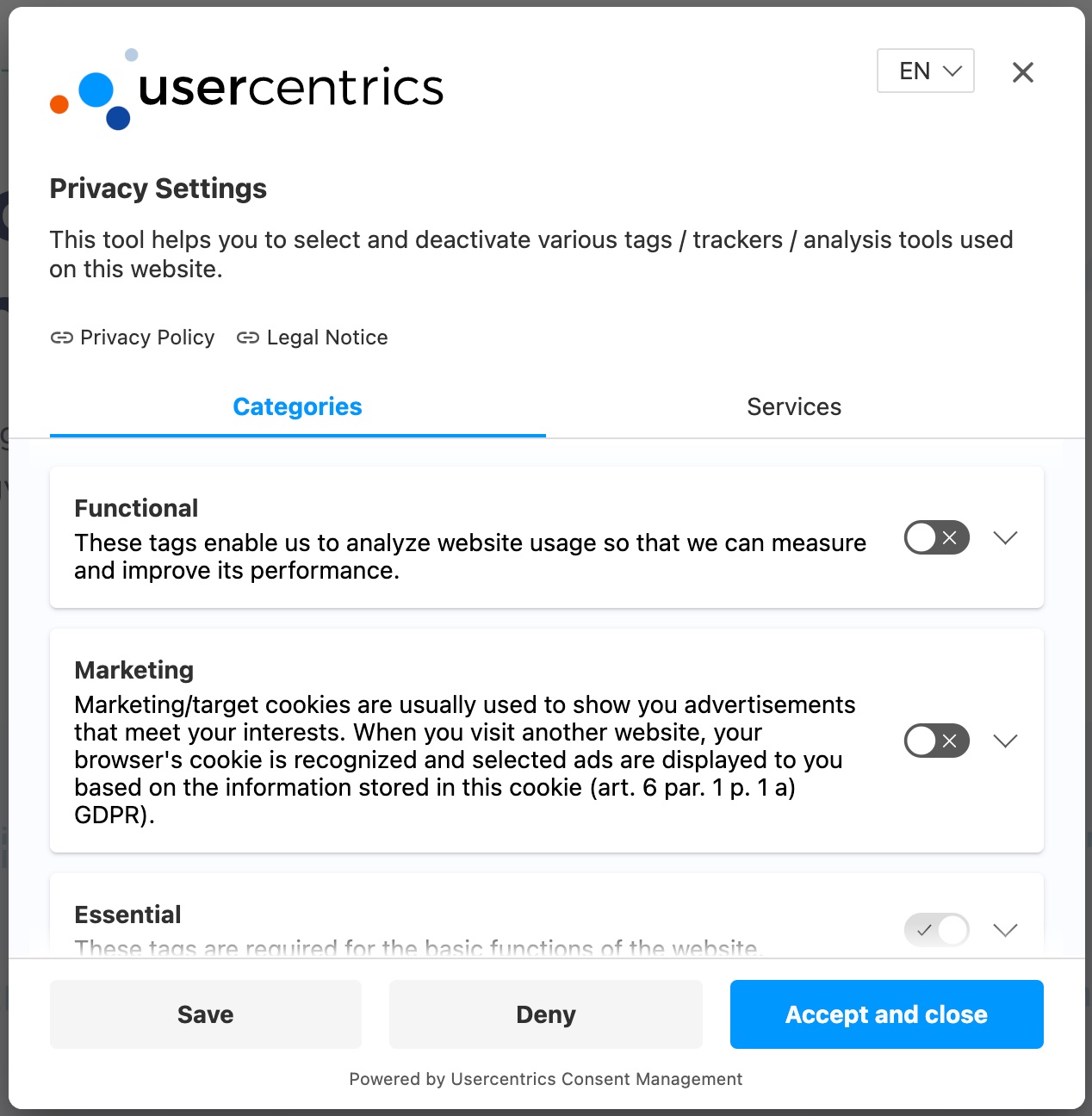Screen dimensions: 1092x1116
Task: Click Usercentrics Consent Management footer link
Action: click(596, 1079)
